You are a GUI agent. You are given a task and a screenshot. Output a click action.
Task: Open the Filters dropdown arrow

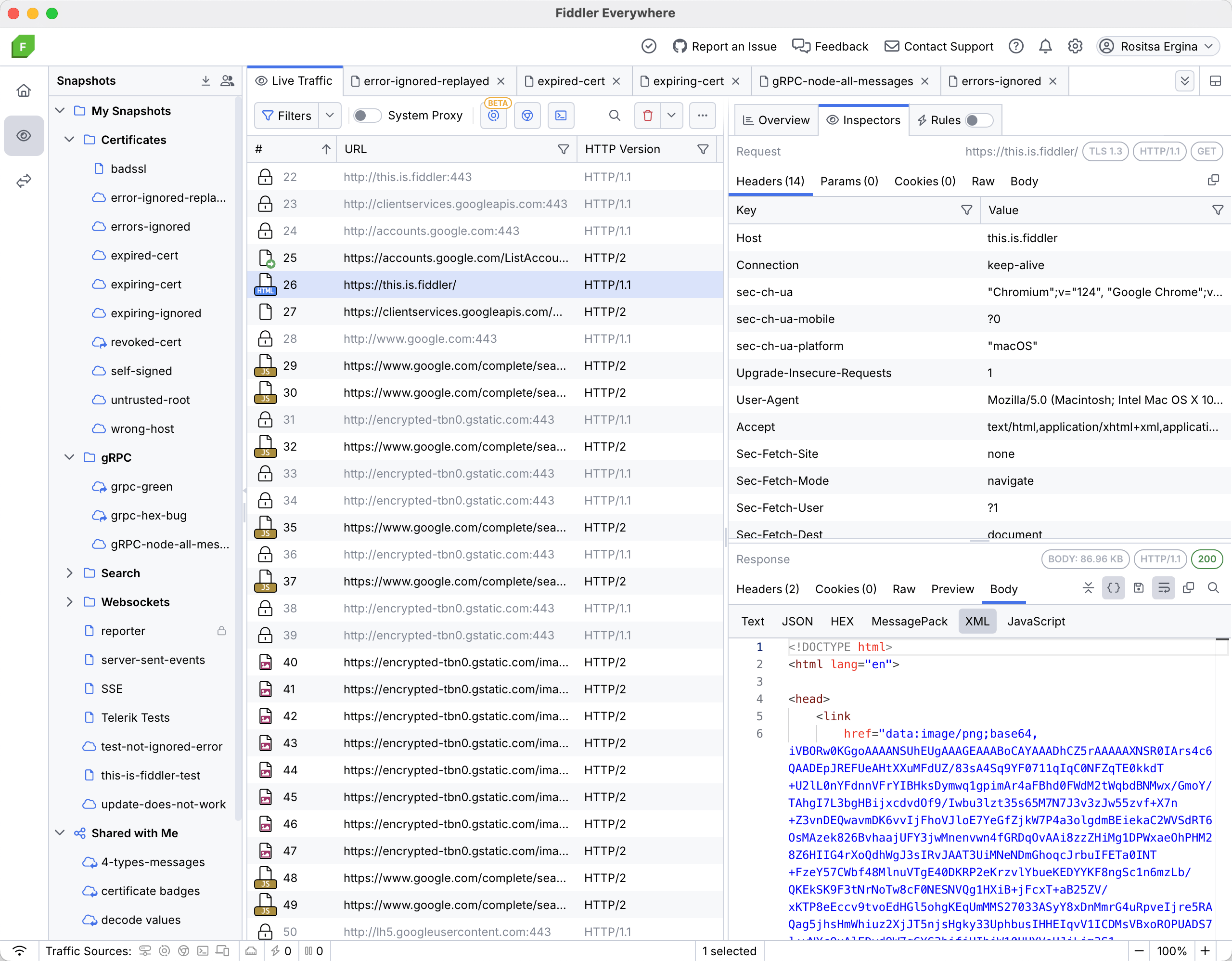tap(330, 115)
